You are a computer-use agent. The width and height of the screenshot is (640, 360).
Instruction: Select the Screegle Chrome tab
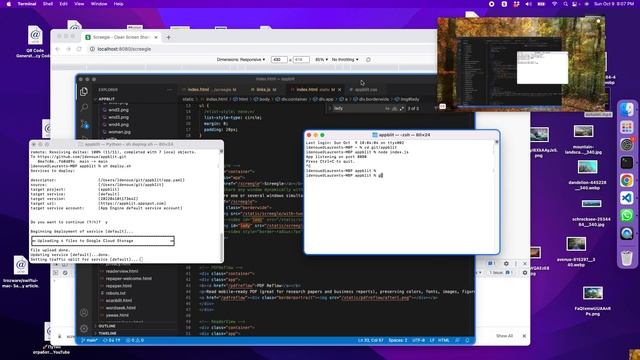121,37
